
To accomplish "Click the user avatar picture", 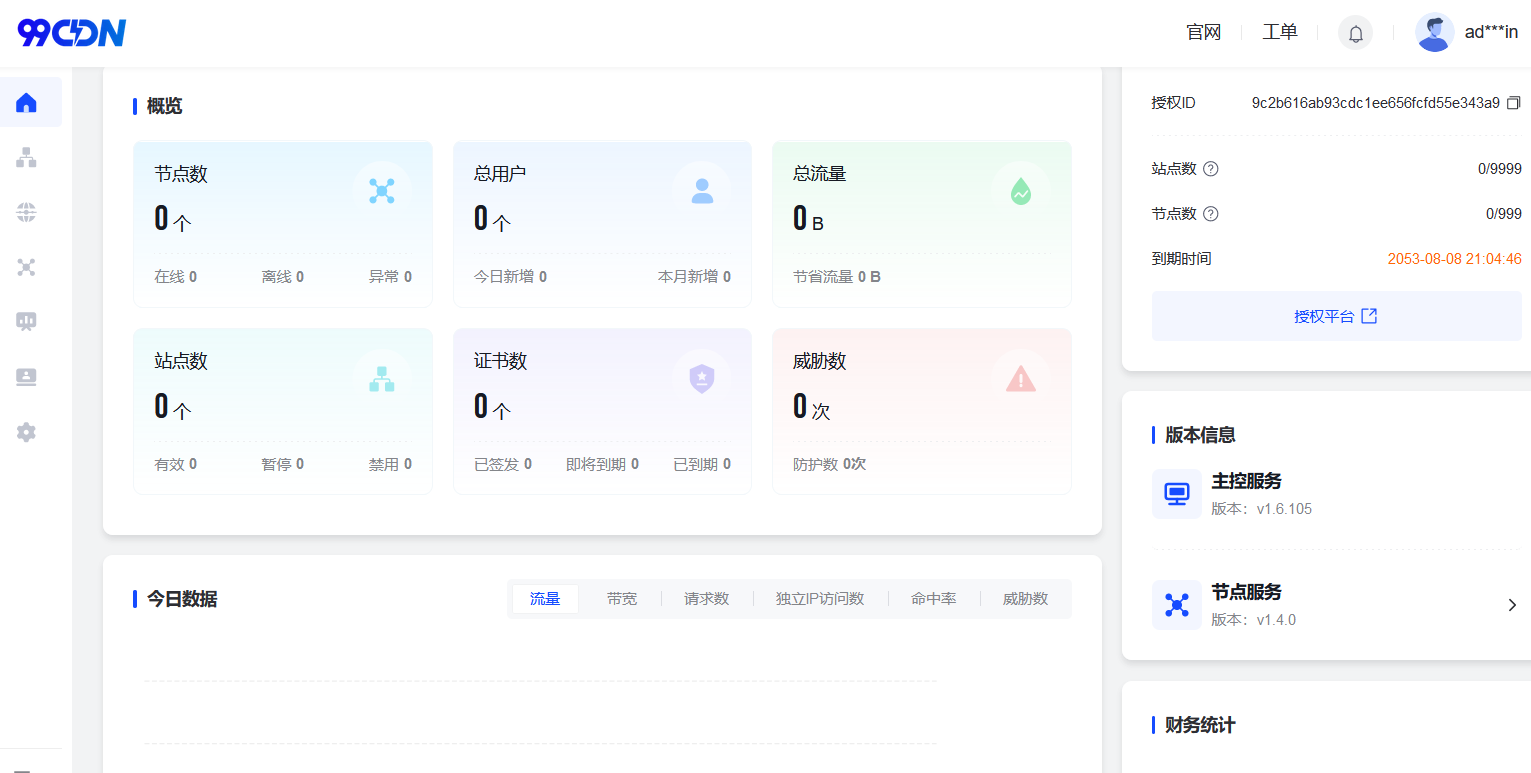I will [x=1435, y=33].
